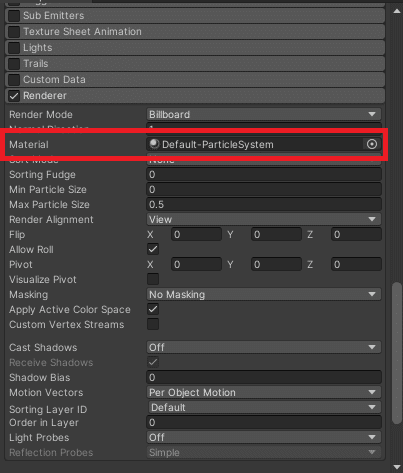Click the Order in Layer field
Image resolution: width=403 pixels, height=473 pixels.
tap(264, 422)
